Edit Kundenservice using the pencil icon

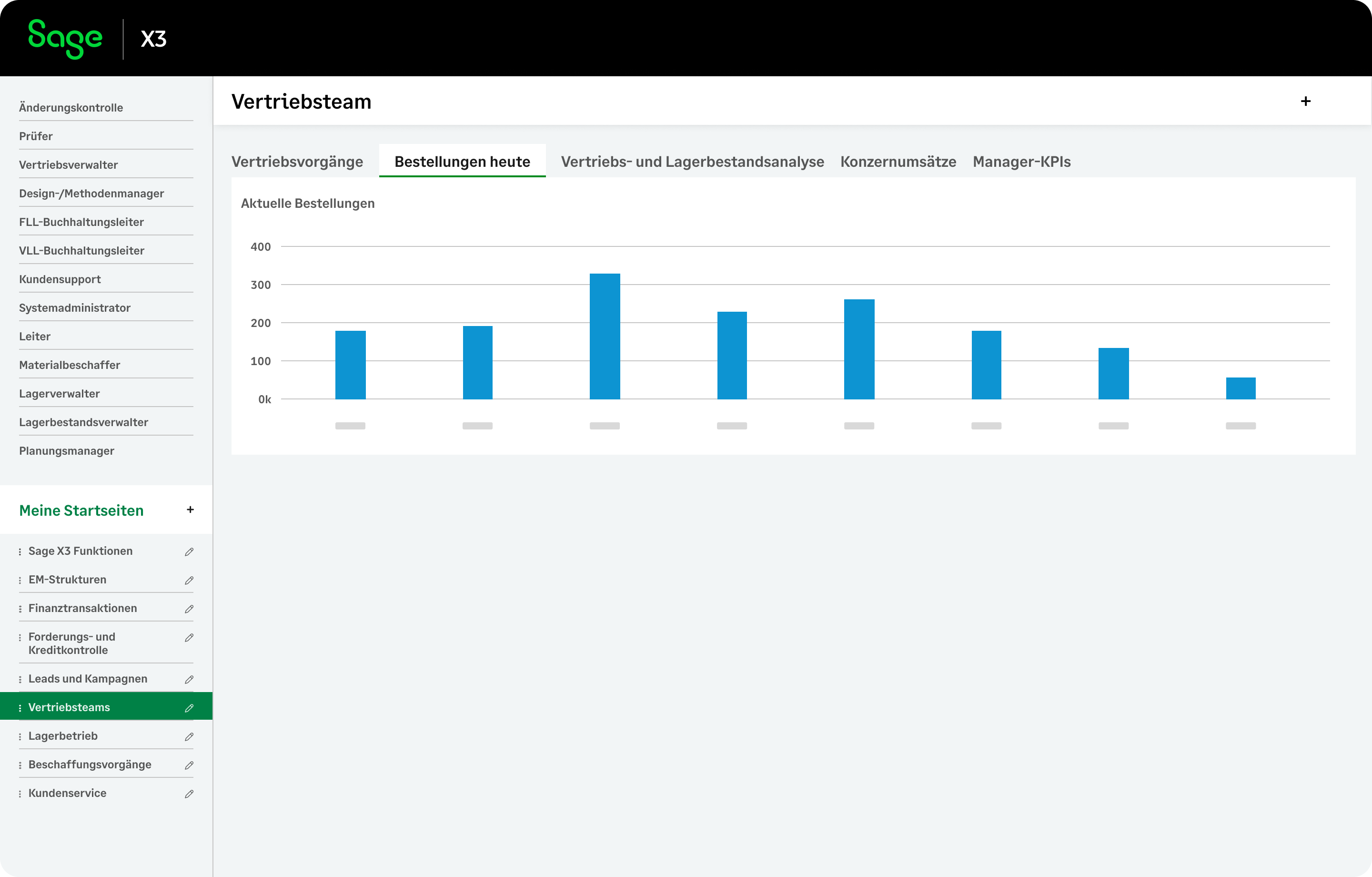[189, 793]
